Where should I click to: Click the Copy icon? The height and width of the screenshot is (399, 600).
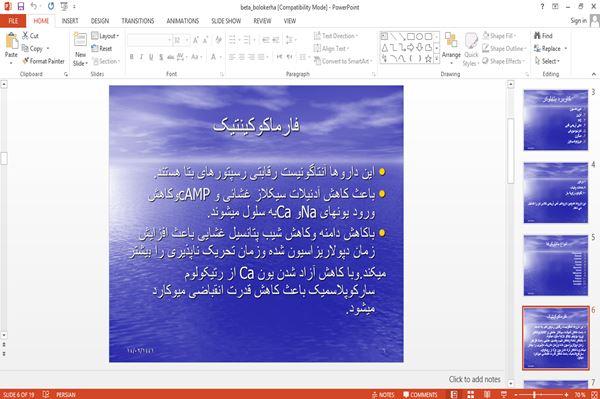click(x=25, y=48)
